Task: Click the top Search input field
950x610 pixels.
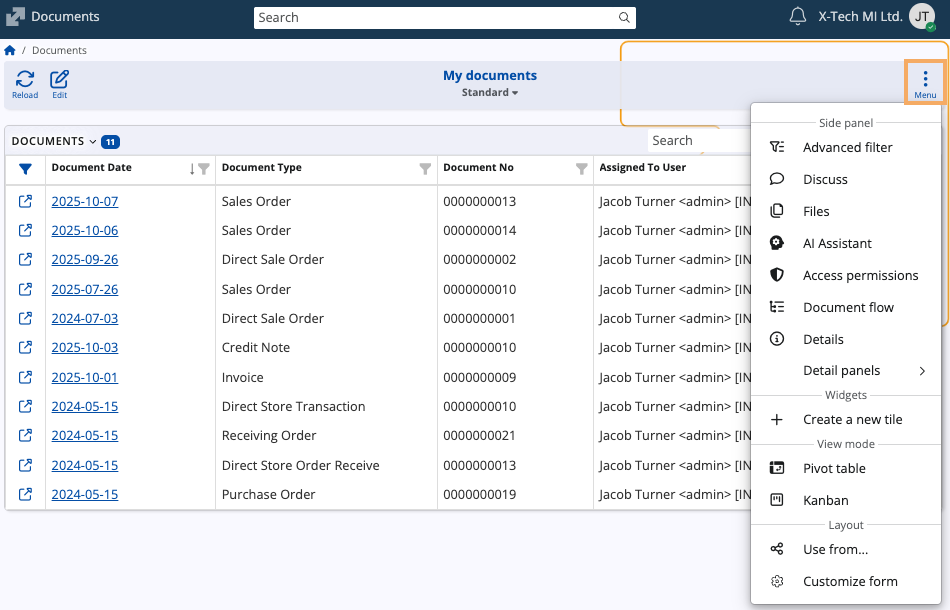Action: (435, 17)
